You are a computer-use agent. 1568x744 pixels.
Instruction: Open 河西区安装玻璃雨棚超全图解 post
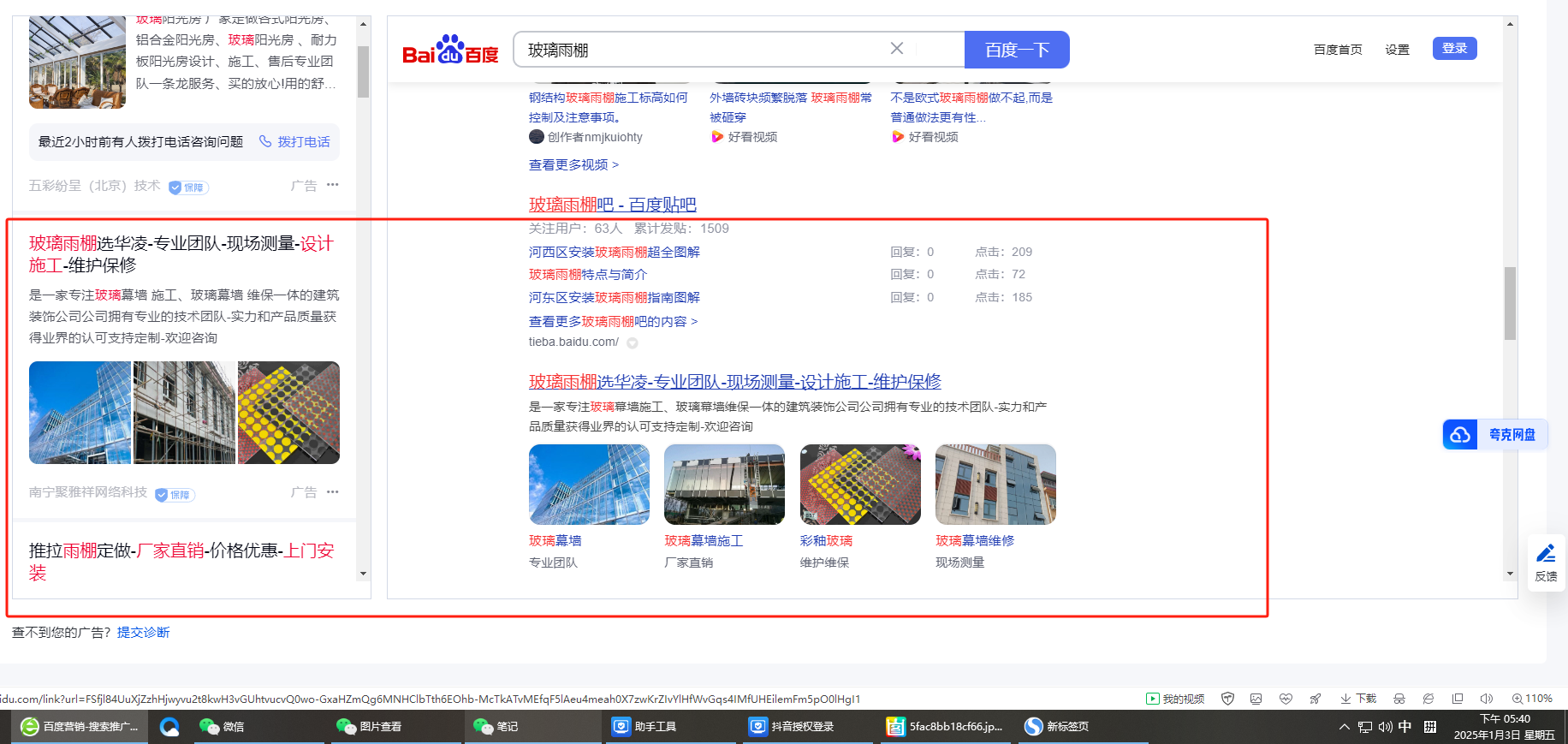coord(615,252)
